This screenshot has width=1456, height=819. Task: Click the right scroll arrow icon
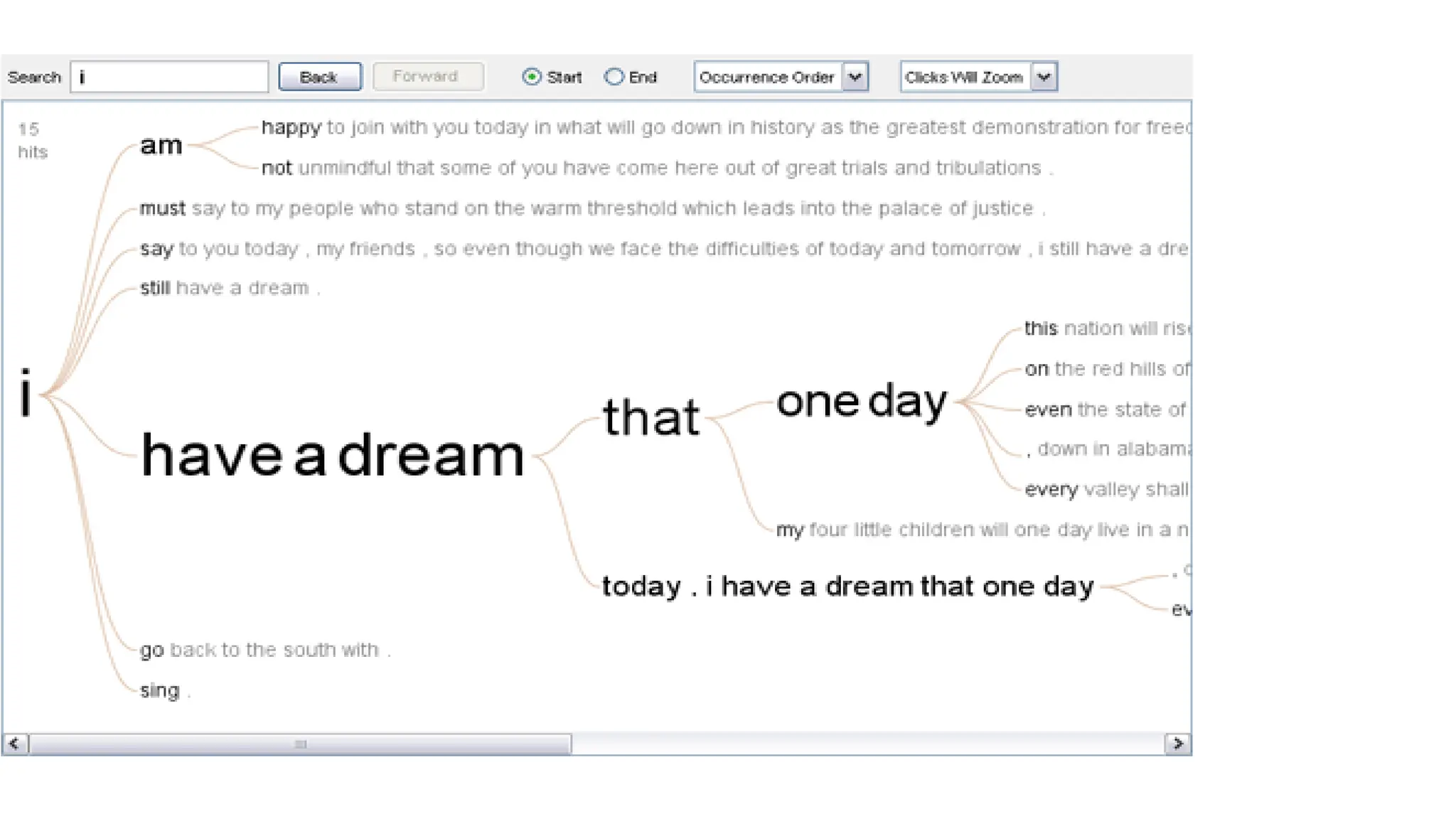[x=1178, y=744]
